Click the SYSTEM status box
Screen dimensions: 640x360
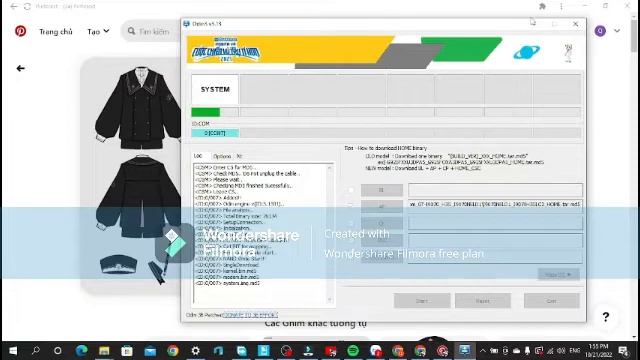click(x=215, y=89)
